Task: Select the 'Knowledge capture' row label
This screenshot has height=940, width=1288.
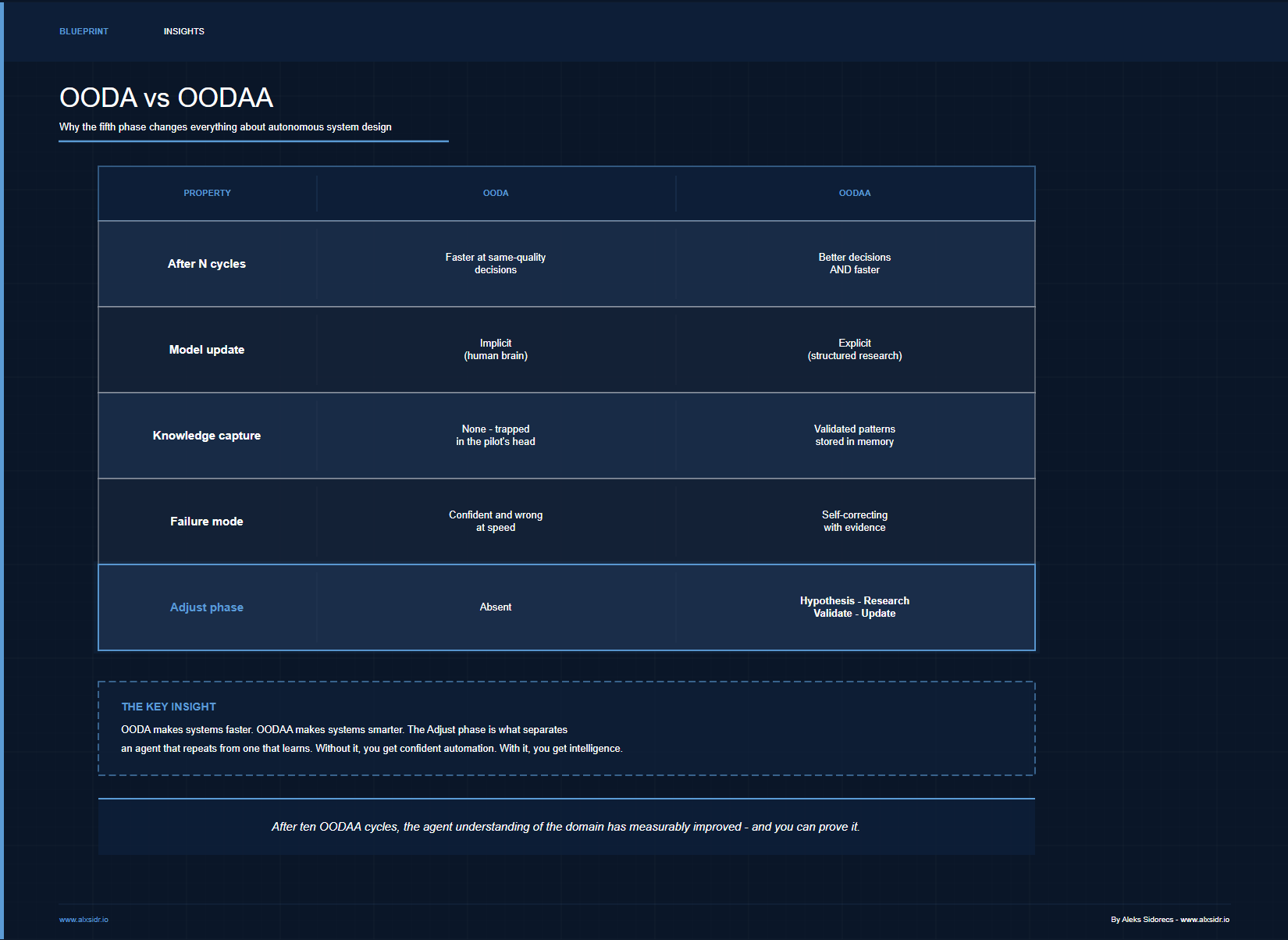Action: pyautogui.click(x=207, y=436)
